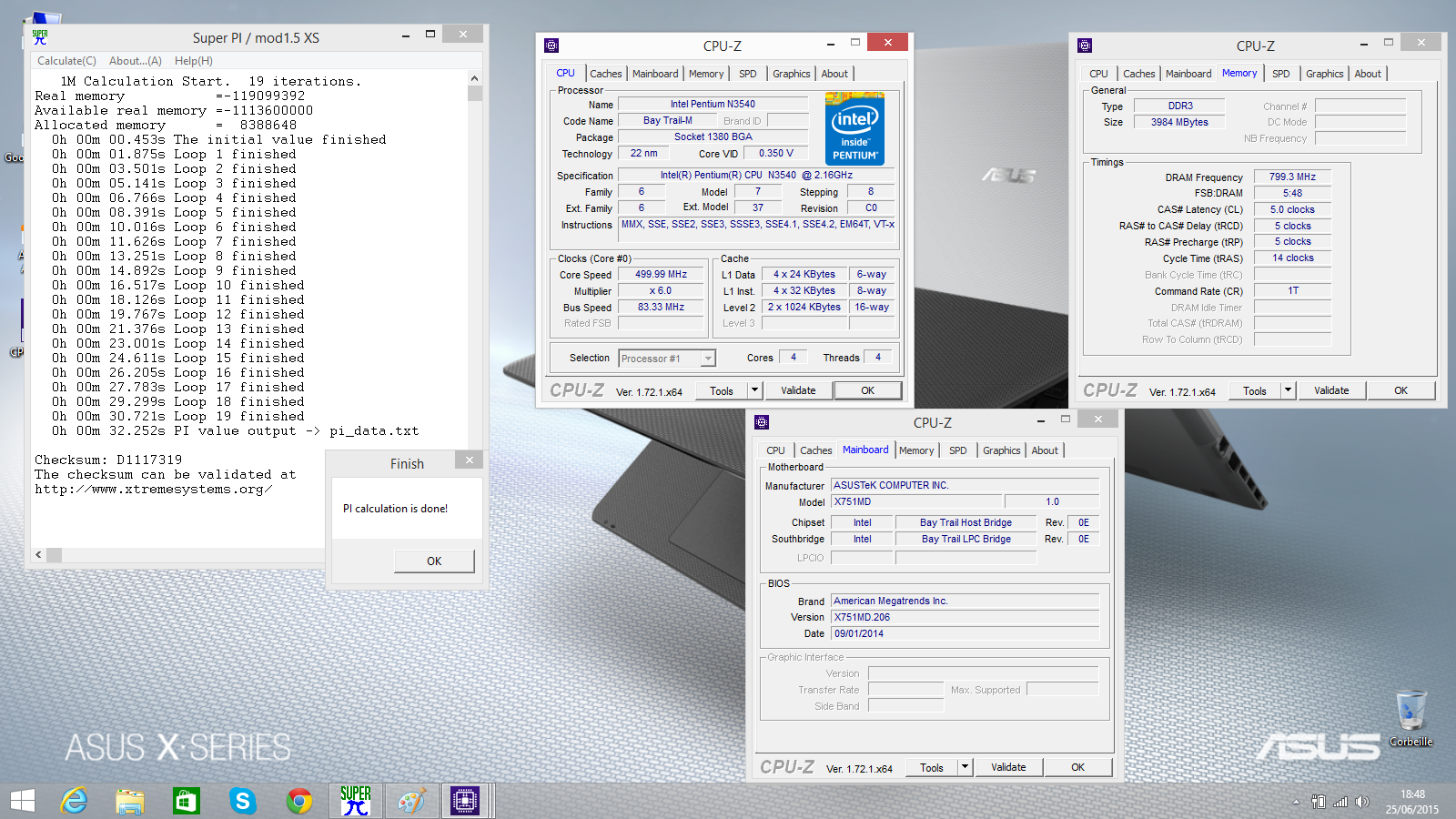Click the BIOS Date 09/01/2014 field
Viewport: 1456px width, 819px height.
pos(965,633)
